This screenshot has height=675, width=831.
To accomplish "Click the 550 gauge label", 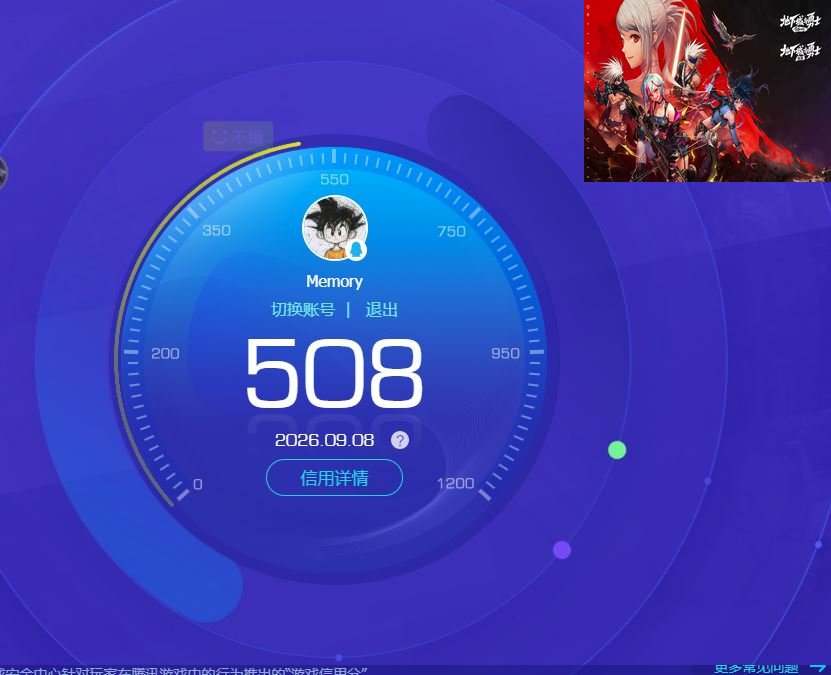I will click(334, 179).
